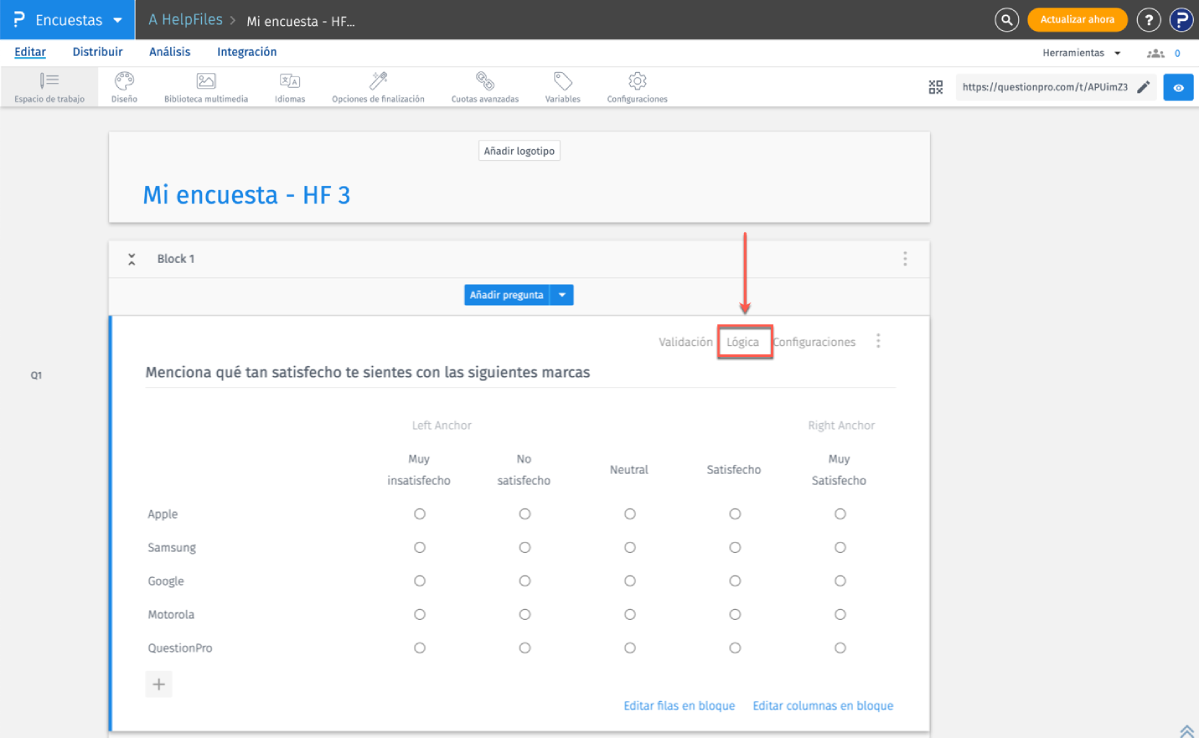Switch to Distribuir tab
1199x738 pixels.
[x=97, y=52]
